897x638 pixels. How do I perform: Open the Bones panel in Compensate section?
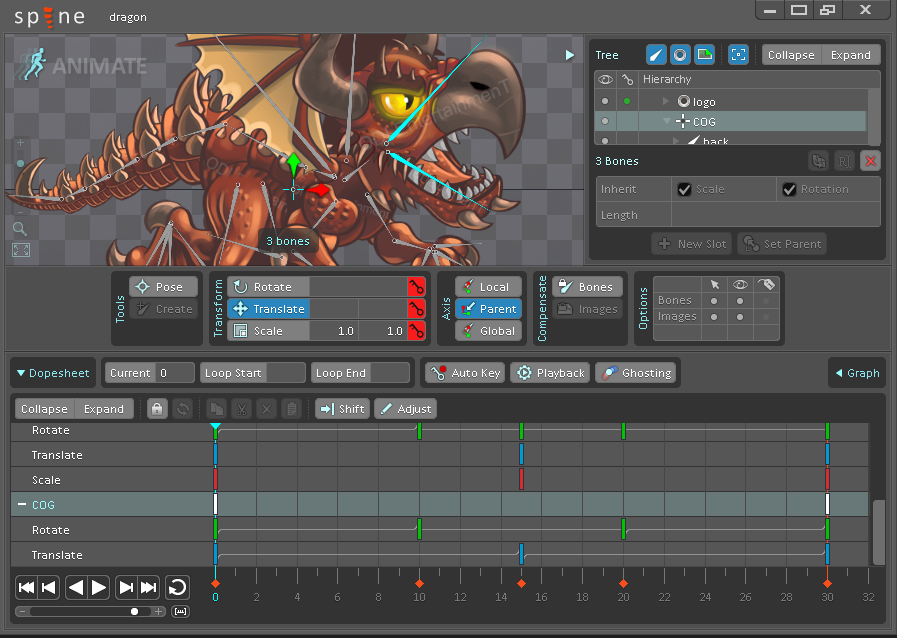click(x=587, y=287)
